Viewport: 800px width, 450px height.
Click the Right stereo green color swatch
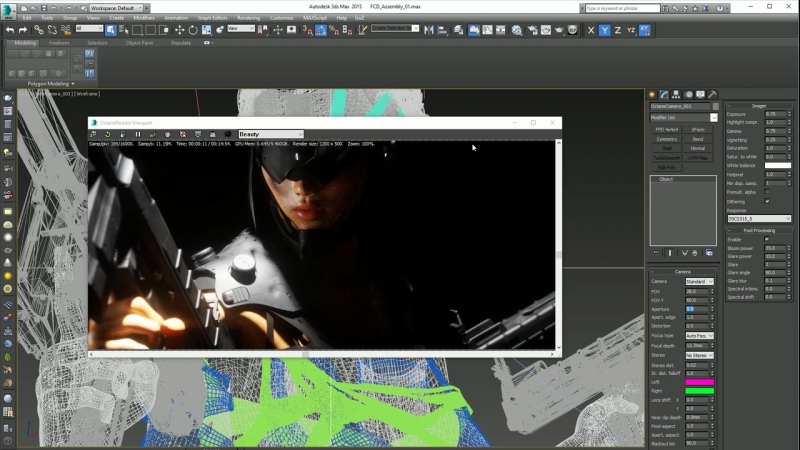pos(699,391)
